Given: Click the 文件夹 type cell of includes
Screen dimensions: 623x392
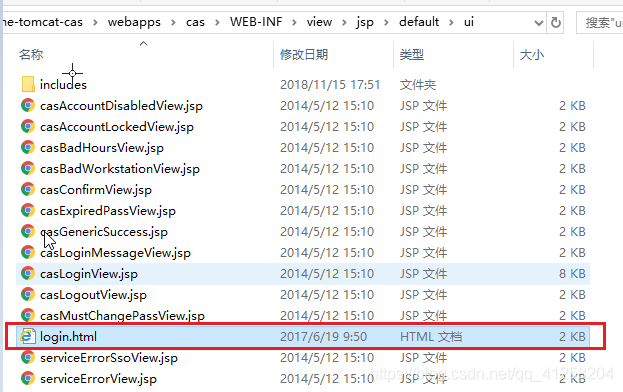Looking at the screenshot, I should [x=418, y=85].
